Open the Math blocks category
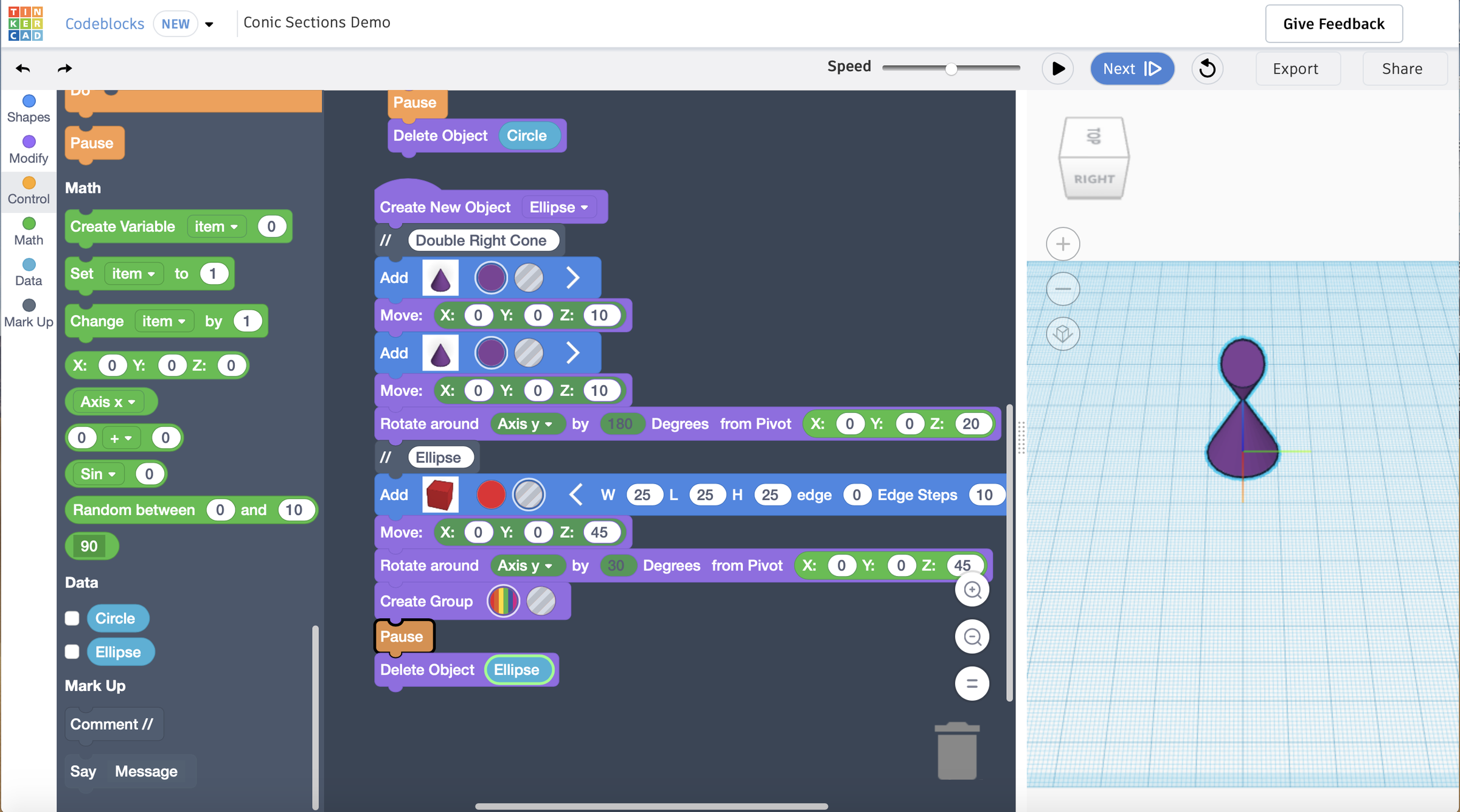The width and height of the screenshot is (1460, 812). click(x=28, y=231)
